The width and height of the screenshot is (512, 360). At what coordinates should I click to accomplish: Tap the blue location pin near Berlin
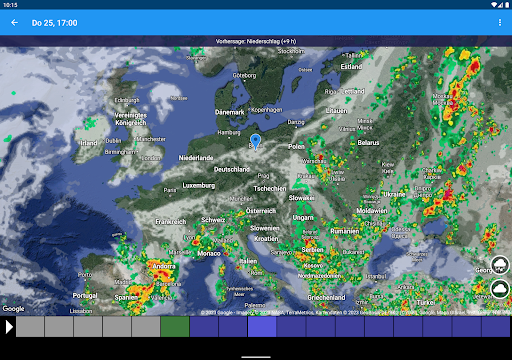[255, 142]
